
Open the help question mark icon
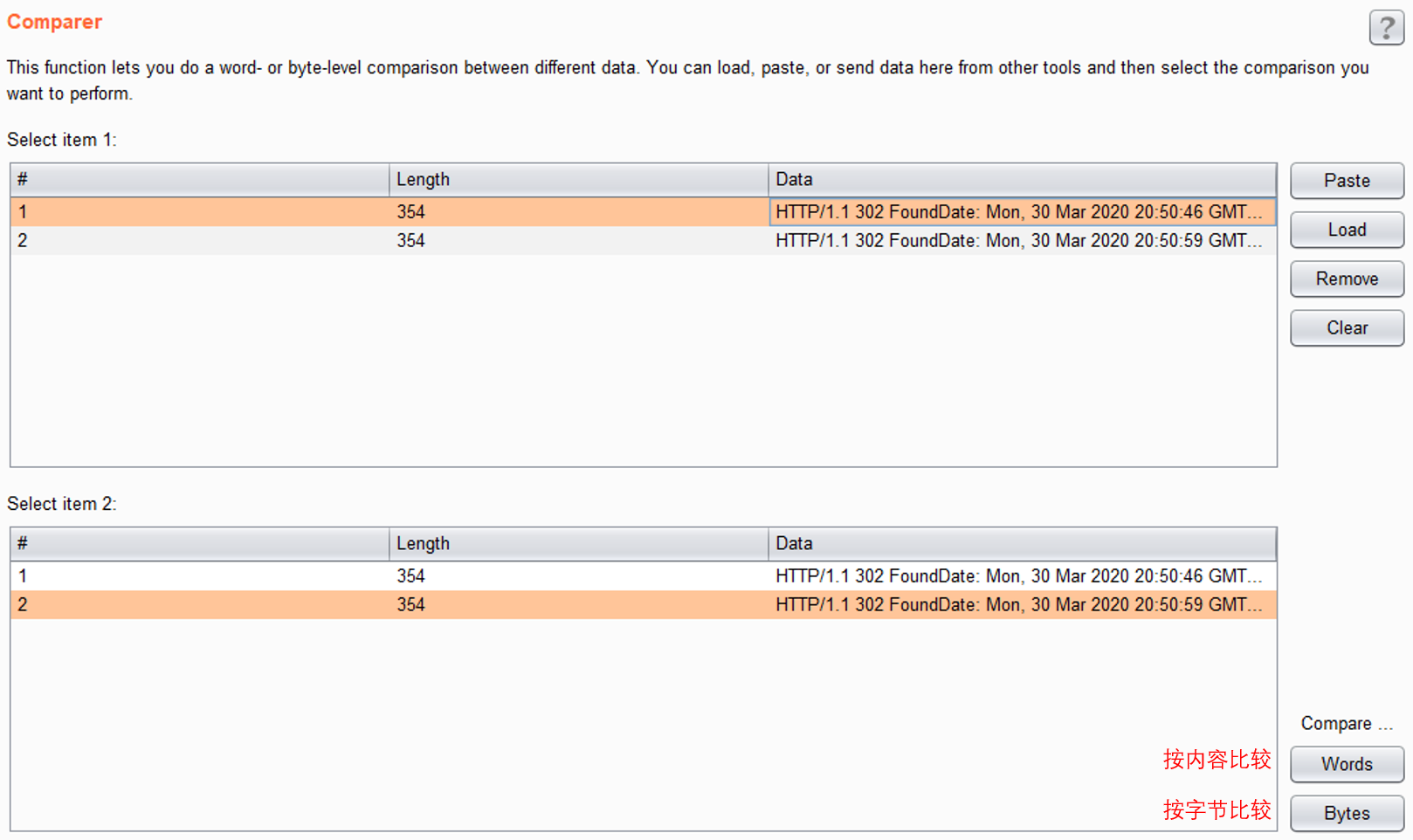pyautogui.click(x=1386, y=28)
